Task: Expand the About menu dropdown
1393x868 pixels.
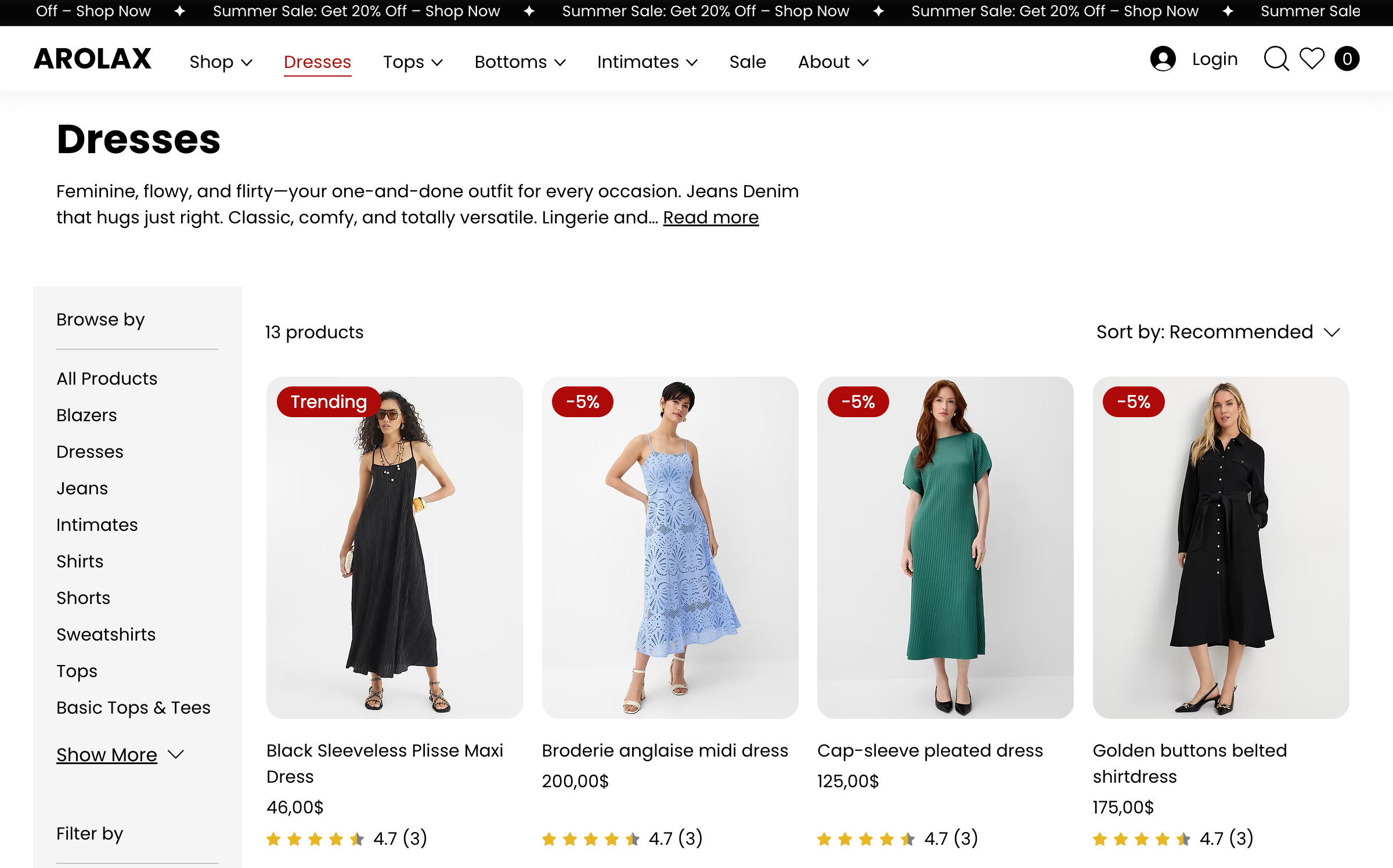Action: (833, 62)
